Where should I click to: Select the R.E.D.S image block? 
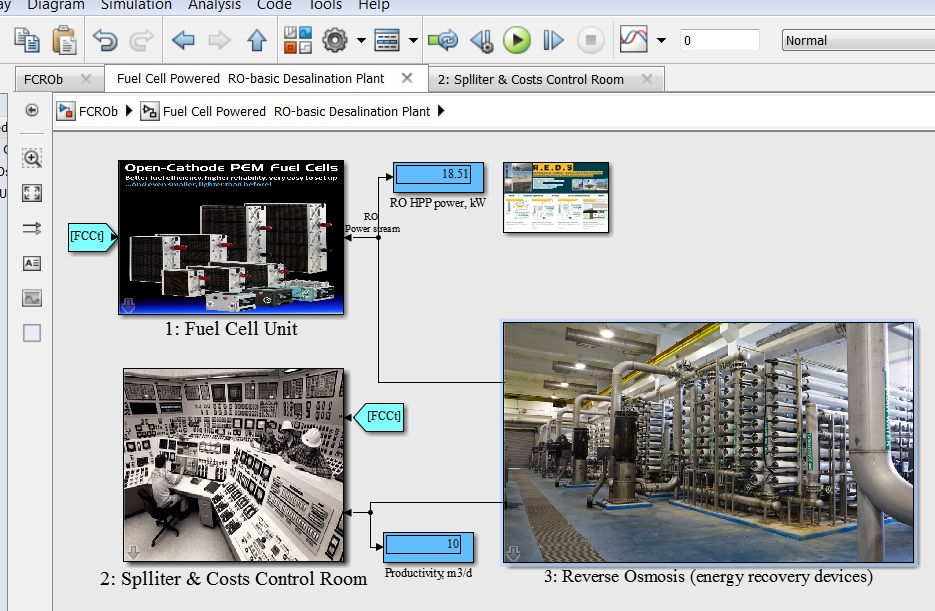pos(556,197)
